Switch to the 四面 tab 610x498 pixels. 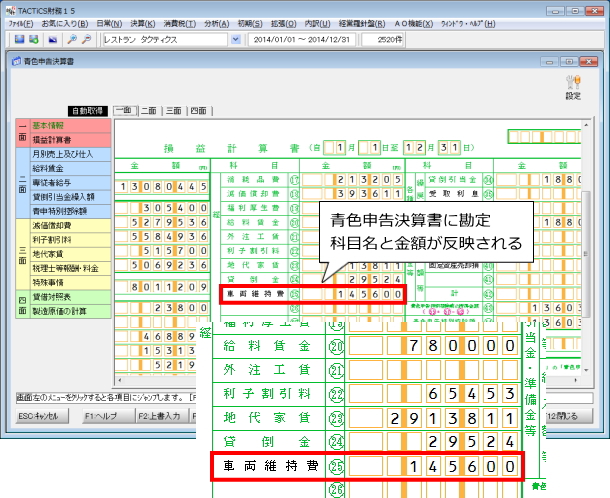199,111
